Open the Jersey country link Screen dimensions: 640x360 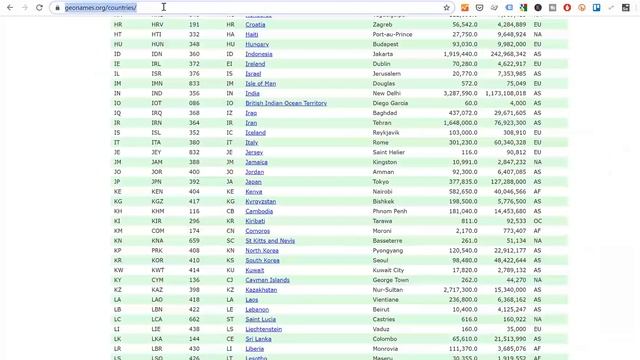point(254,152)
